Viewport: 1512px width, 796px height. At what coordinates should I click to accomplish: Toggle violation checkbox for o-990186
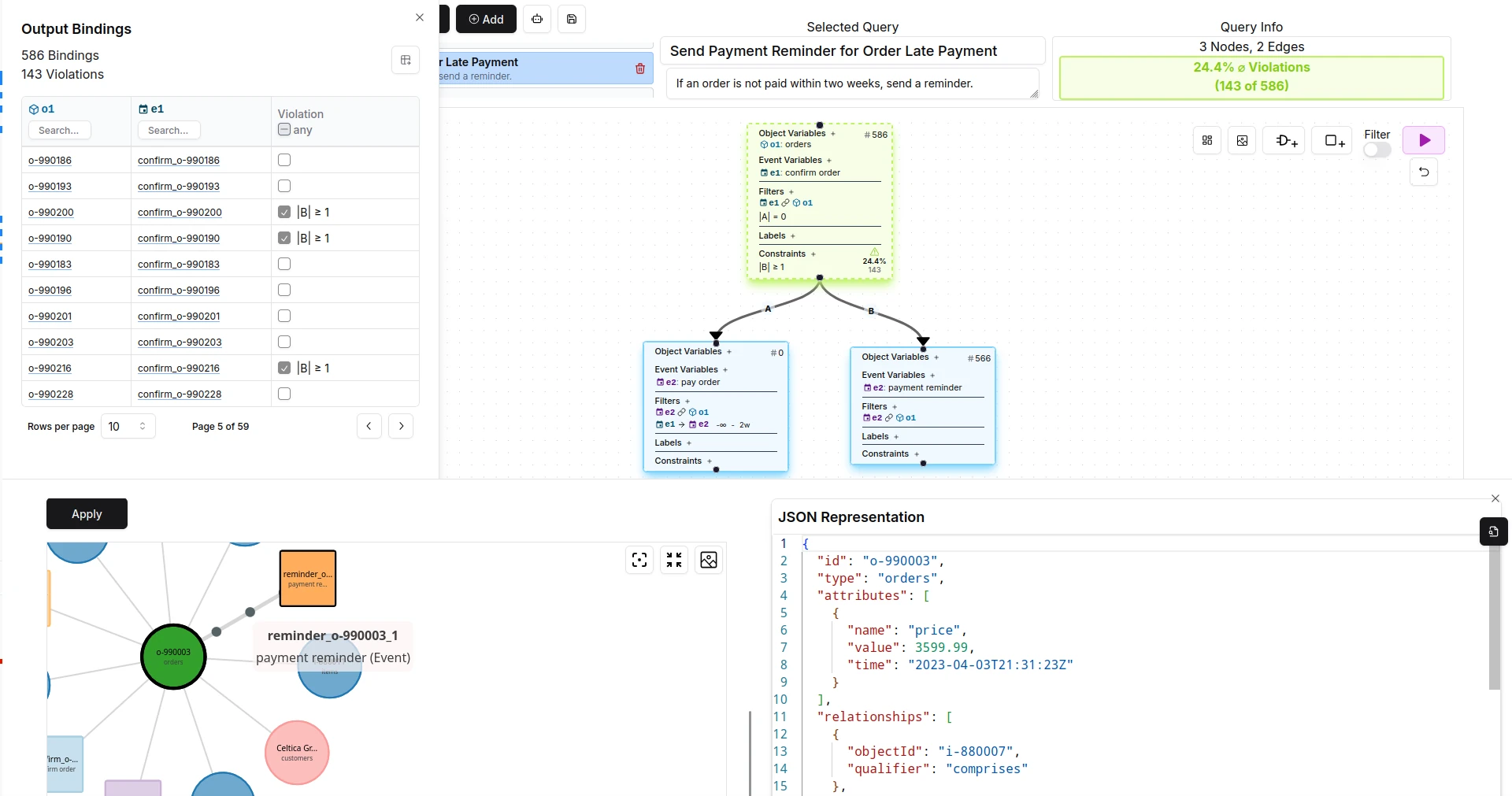[x=284, y=160]
